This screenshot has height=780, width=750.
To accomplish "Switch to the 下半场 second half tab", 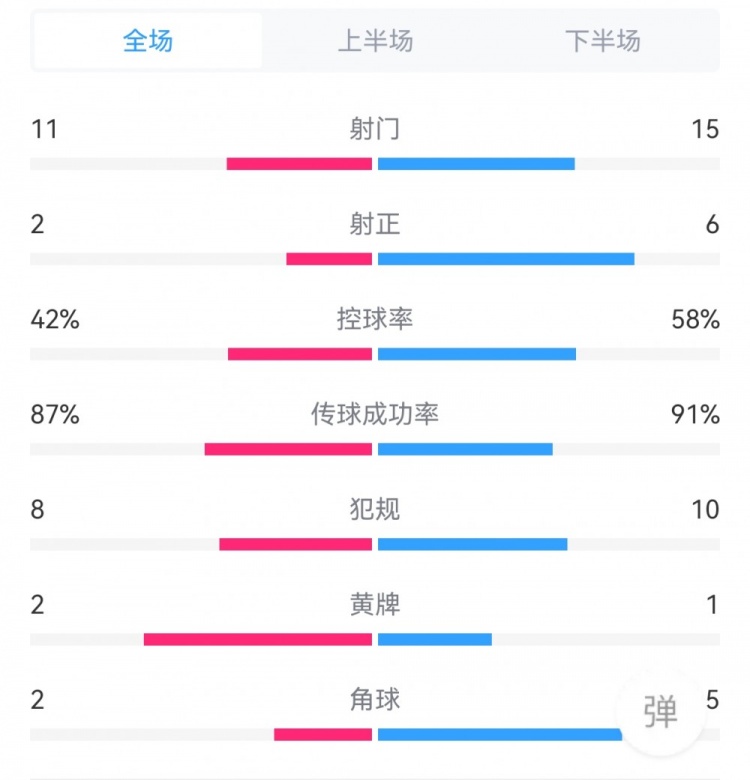I will (602, 41).
